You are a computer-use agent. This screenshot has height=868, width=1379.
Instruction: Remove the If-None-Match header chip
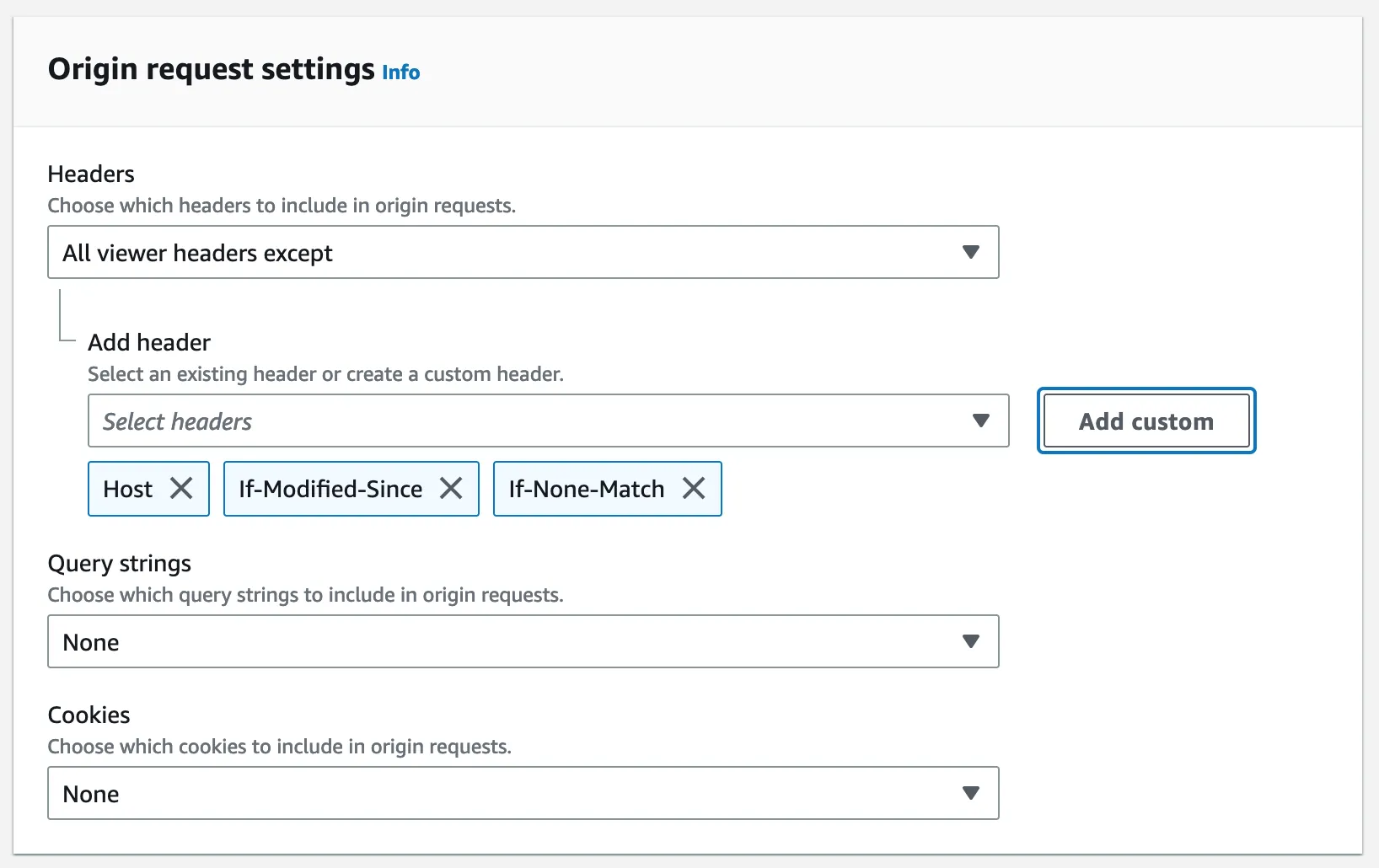(x=694, y=488)
